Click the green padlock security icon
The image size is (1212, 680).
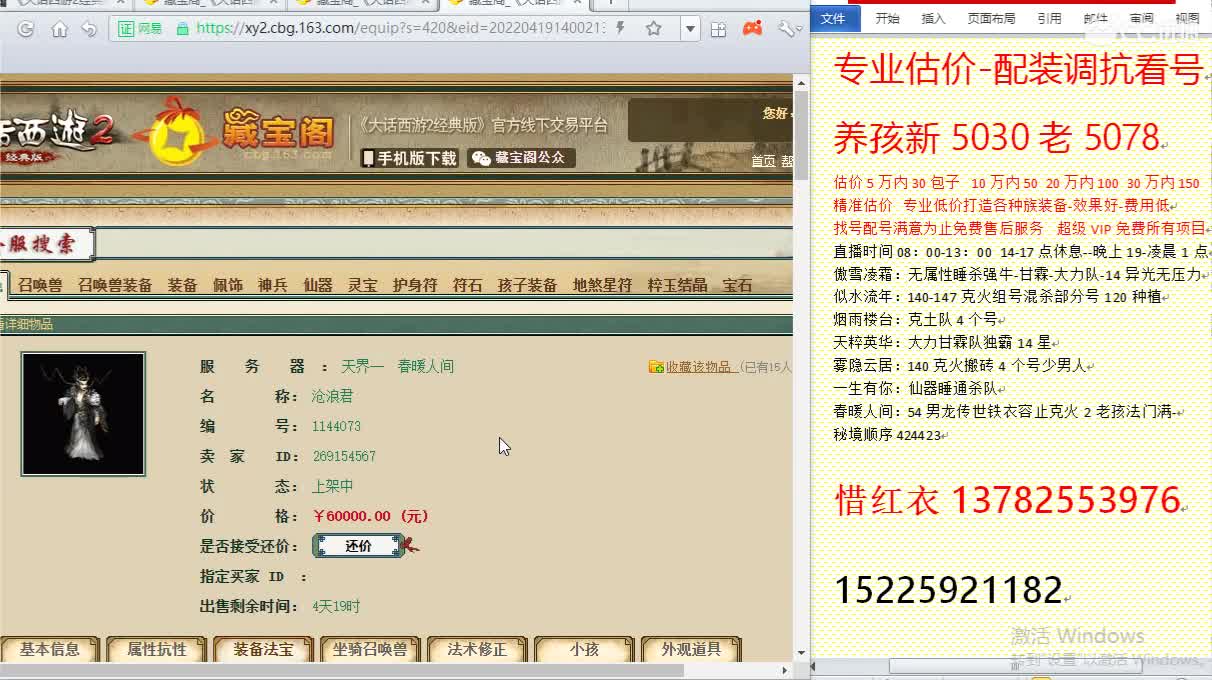pyautogui.click(x=182, y=29)
